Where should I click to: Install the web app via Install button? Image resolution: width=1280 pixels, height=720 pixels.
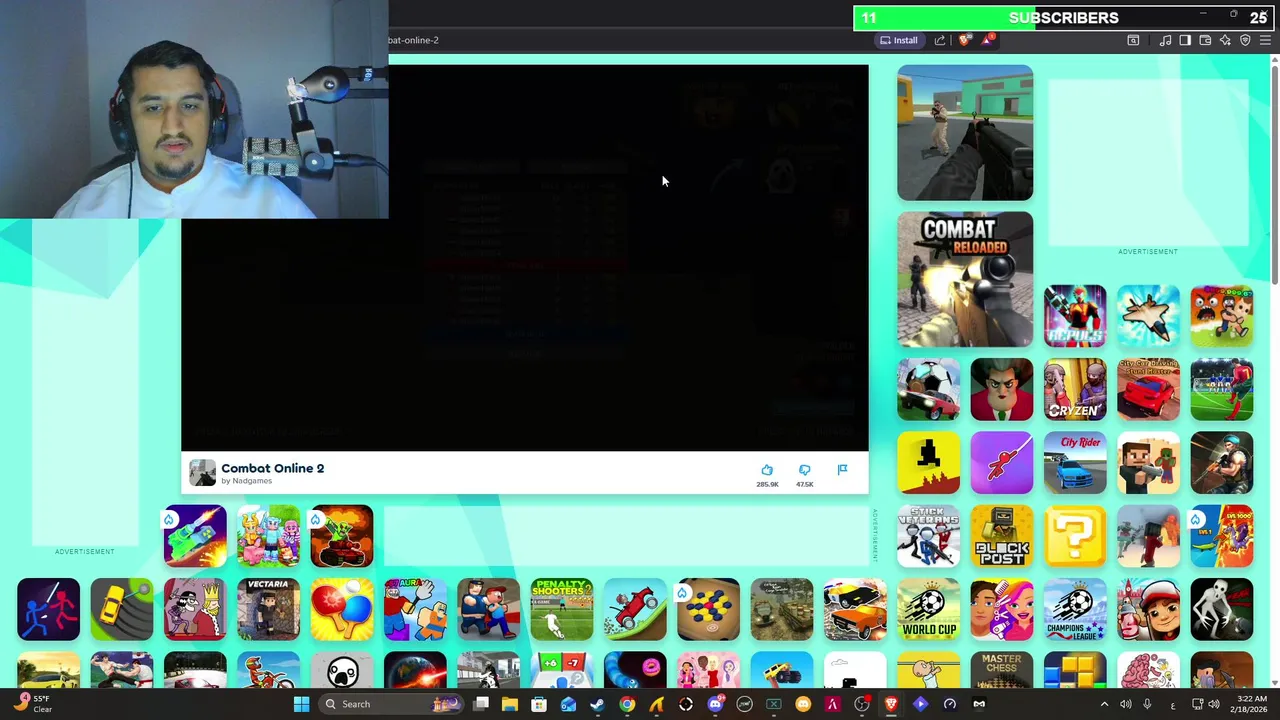(x=898, y=40)
